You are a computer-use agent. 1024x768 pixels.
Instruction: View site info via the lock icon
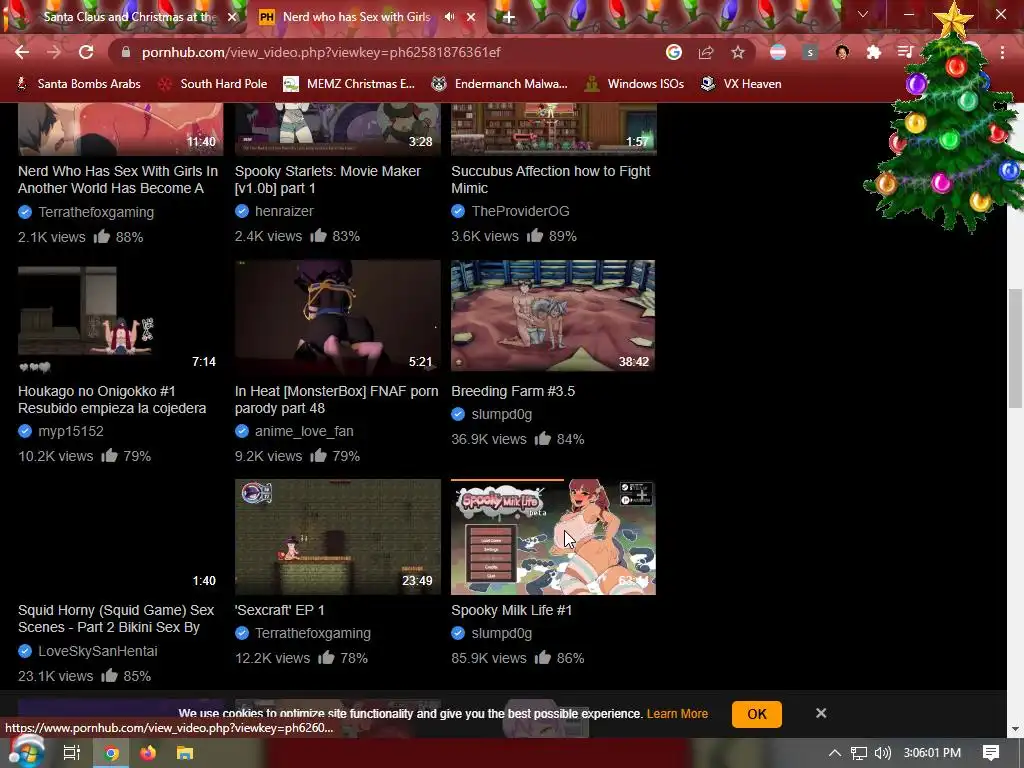click(126, 52)
